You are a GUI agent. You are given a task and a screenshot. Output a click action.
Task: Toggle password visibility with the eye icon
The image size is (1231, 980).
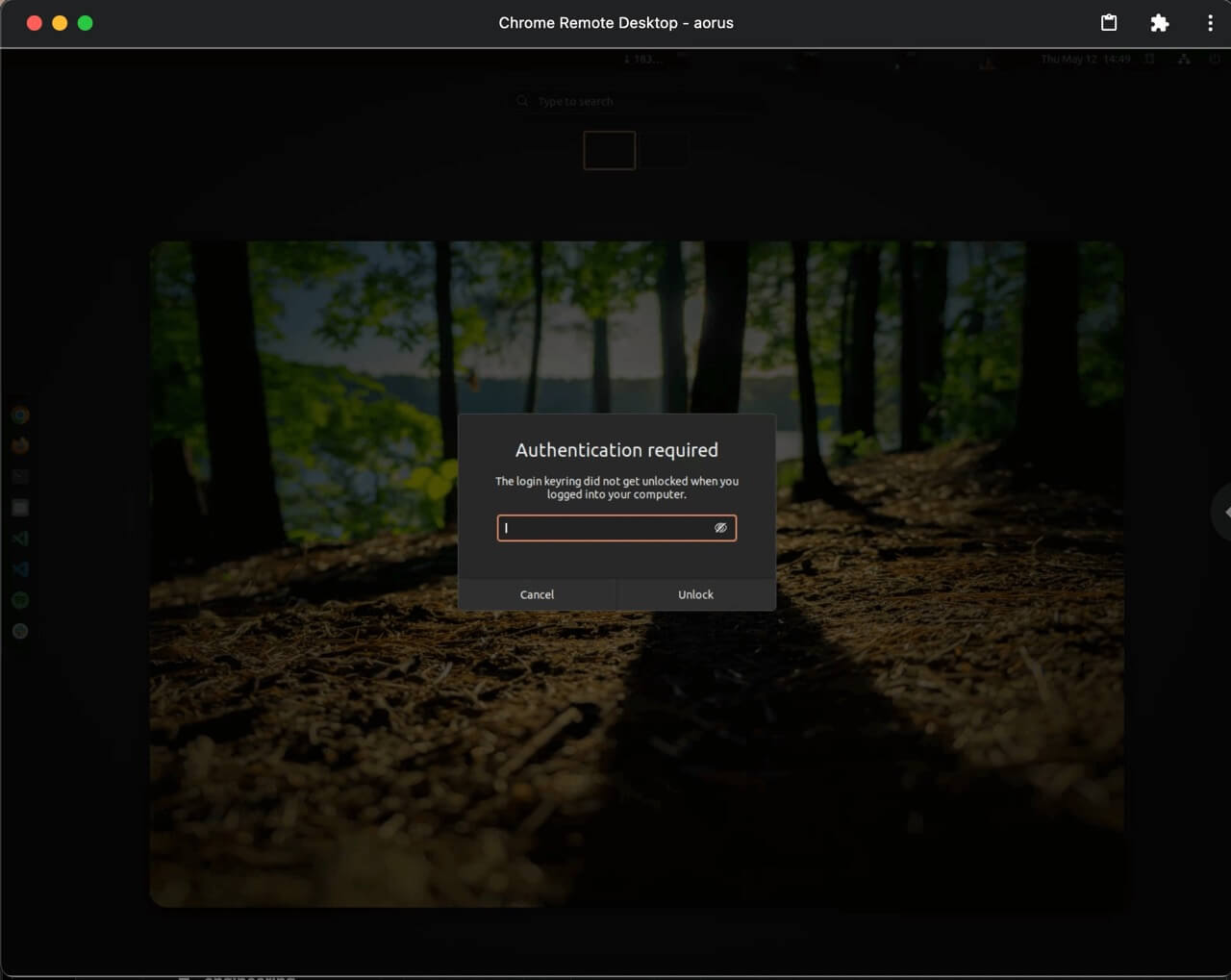click(x=720, y=528)
